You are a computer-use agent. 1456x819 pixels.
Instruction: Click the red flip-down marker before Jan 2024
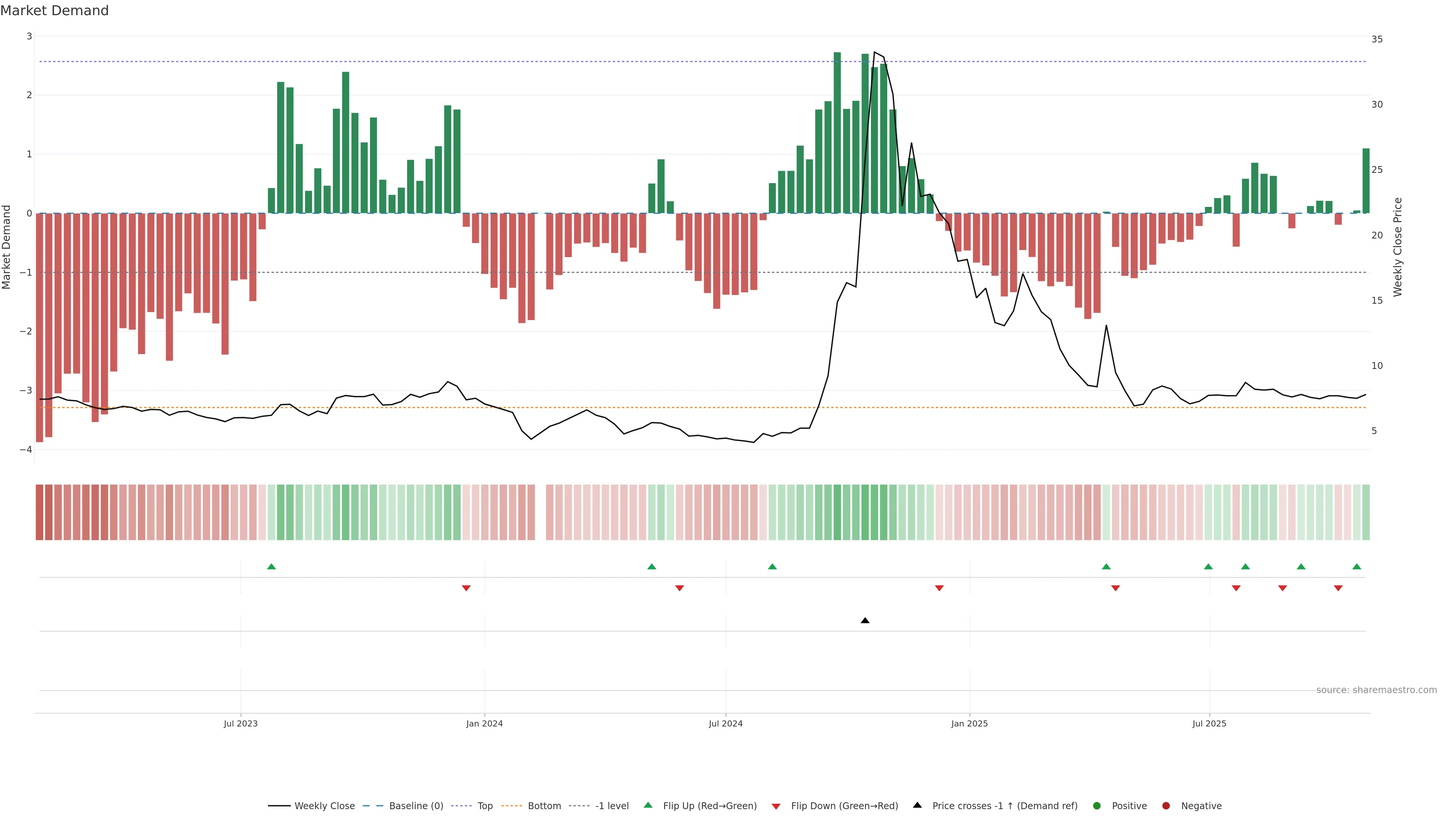tap(466, 588)
